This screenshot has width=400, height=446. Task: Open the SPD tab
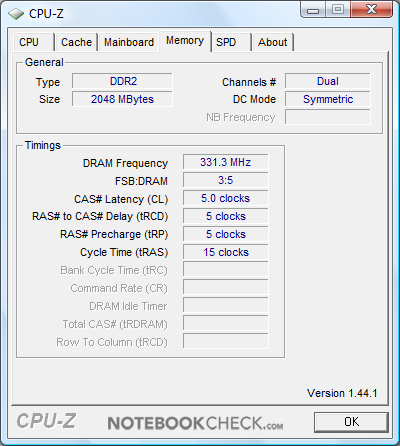[231, 42]
